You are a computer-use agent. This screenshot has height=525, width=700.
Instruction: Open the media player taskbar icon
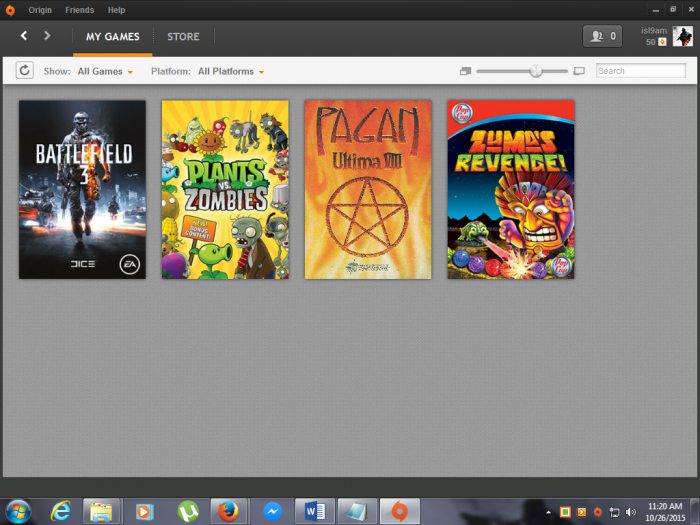pyautogui.click(x=144, y=512)
